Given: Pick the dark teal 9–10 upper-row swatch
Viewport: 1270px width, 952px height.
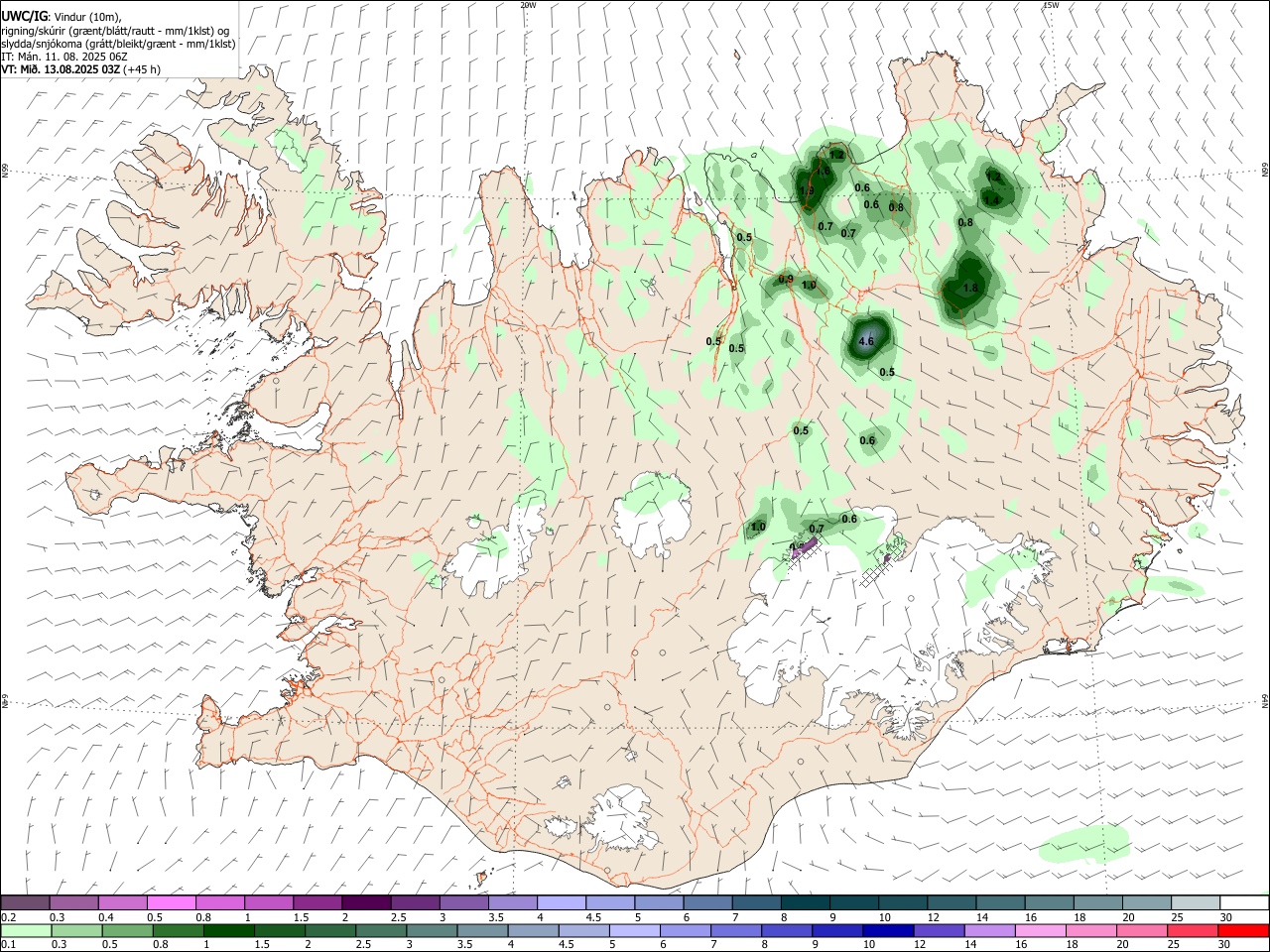Looking at the screenshot, I should [x=854, y=903].
